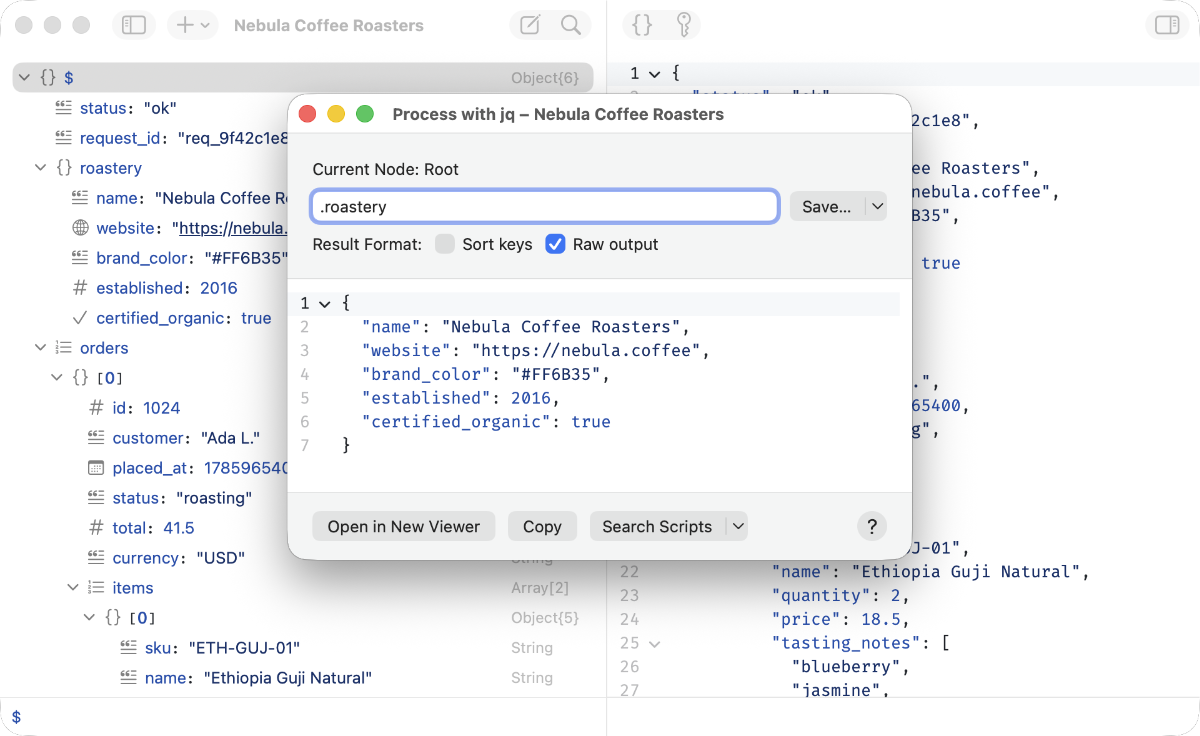Open the dropdown arrow beside the plus button
This screenshot has height=736, width=1200.
tap(205, 26)
